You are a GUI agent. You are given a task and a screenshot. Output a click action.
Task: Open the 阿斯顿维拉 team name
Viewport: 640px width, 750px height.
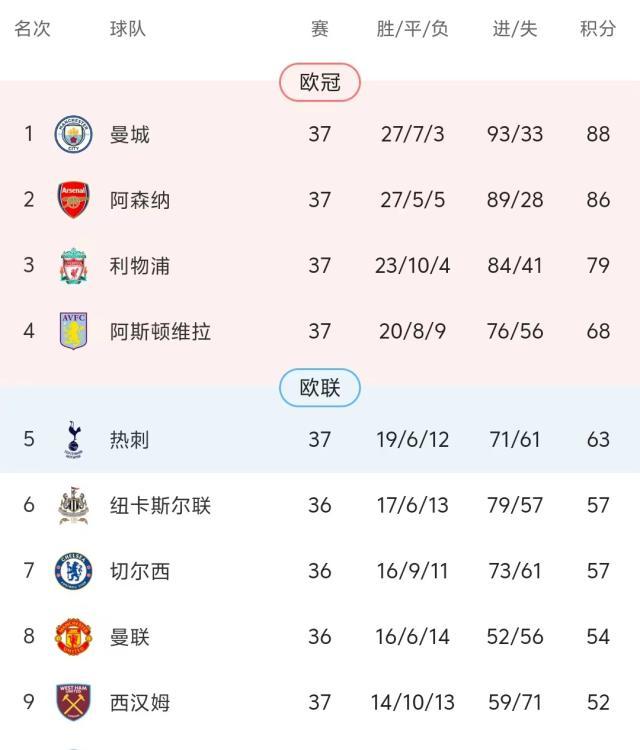click(x=160, y=331)
